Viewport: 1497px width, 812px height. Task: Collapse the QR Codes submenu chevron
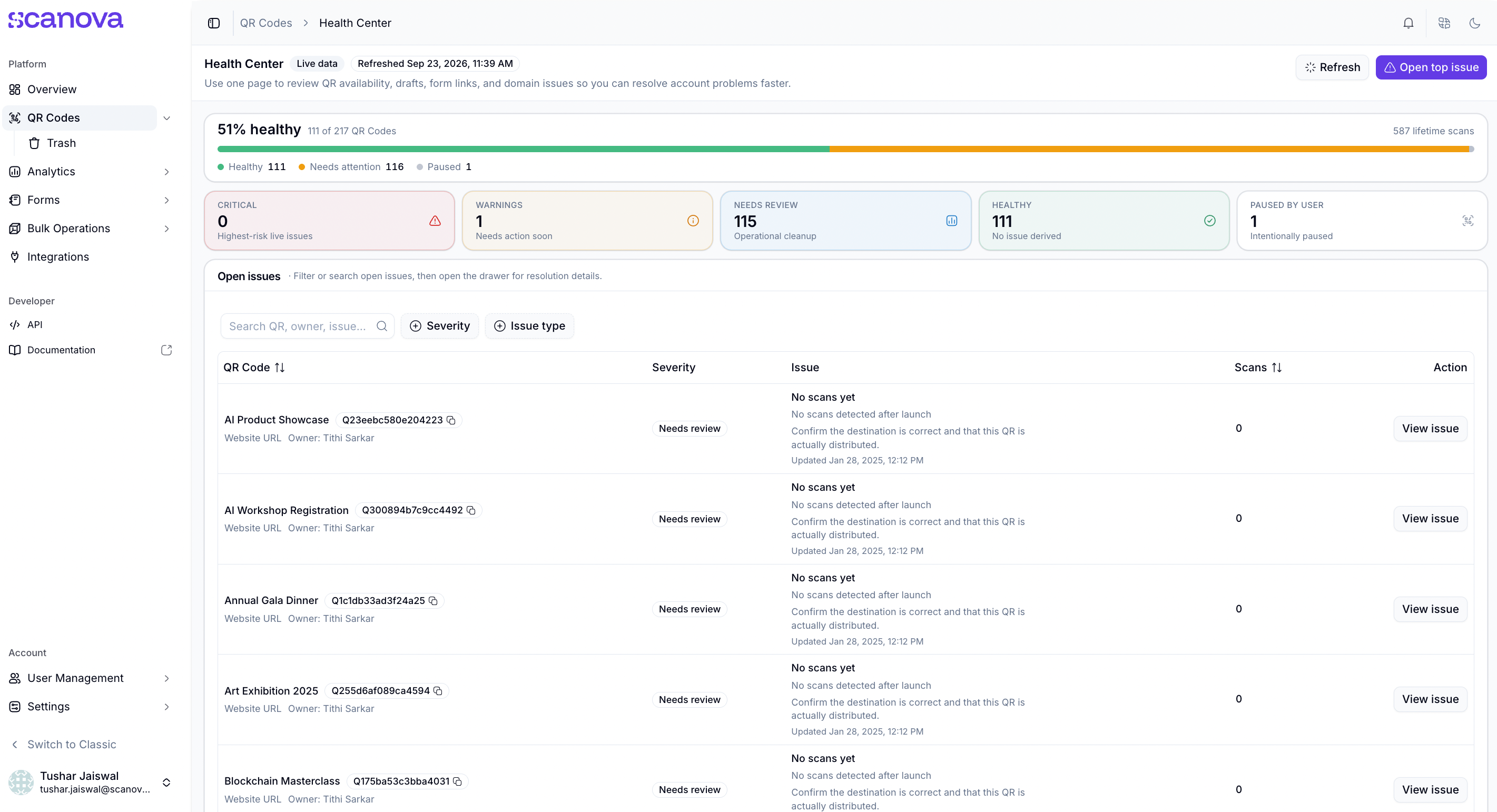pos(167,118)
